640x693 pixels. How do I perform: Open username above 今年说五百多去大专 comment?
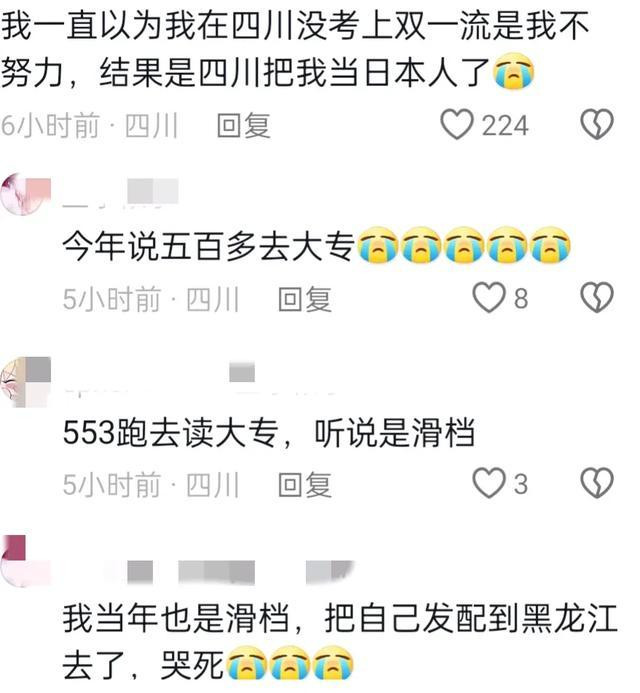(120, 193)
